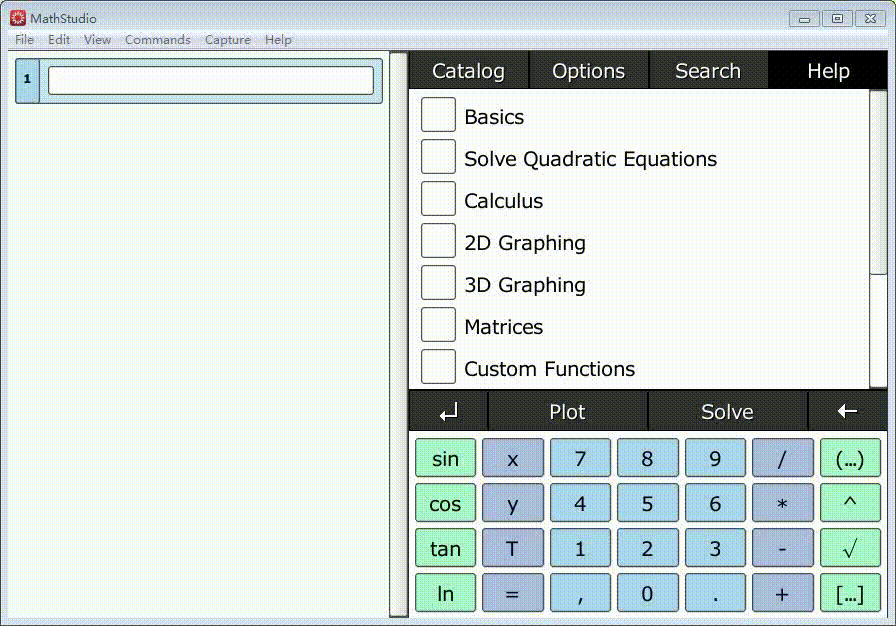Tap the number 6 key
This screenshot has width=896, height=626.
tap(715, 503)
